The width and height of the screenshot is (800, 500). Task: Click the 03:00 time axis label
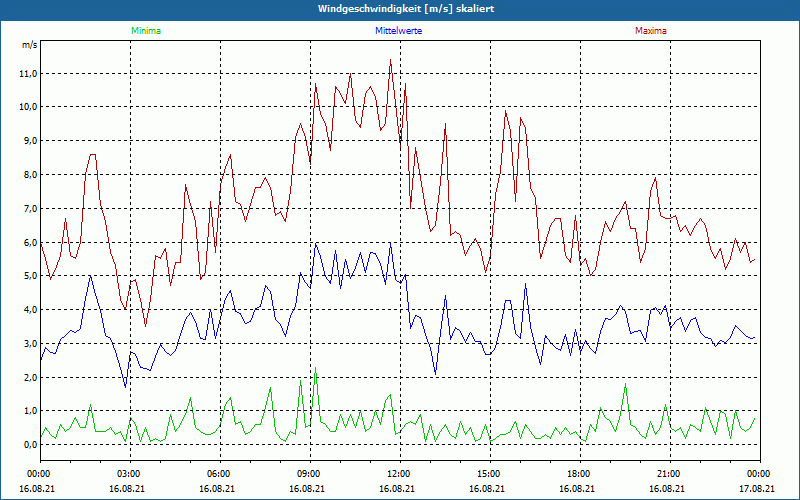click(x=131, y=474)
